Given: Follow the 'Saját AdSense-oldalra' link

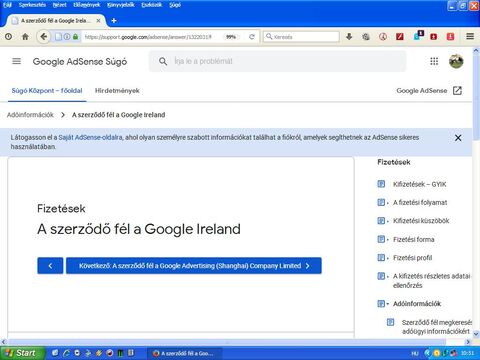Looking at the screenshot, I should click(90, 137).
